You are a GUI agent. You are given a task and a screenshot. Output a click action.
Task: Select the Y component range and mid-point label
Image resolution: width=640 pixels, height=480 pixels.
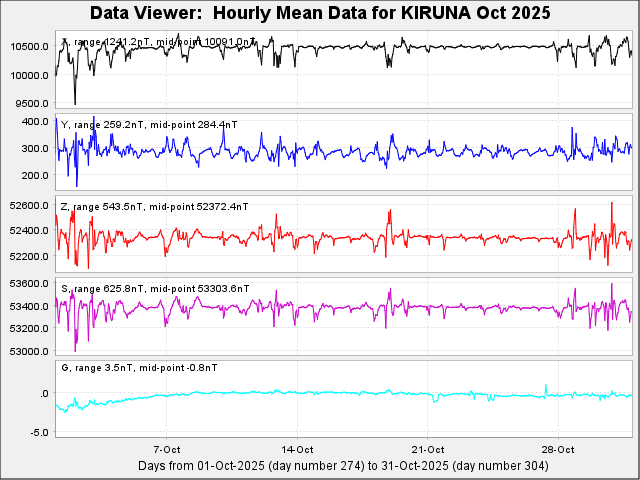coord(150,124)
